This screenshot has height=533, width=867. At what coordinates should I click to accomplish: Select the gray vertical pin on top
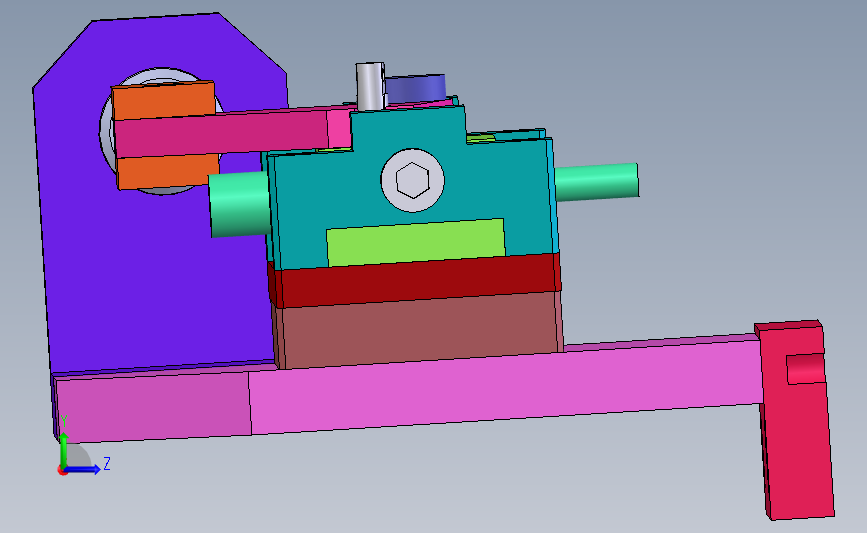click(x=370, y=86)
